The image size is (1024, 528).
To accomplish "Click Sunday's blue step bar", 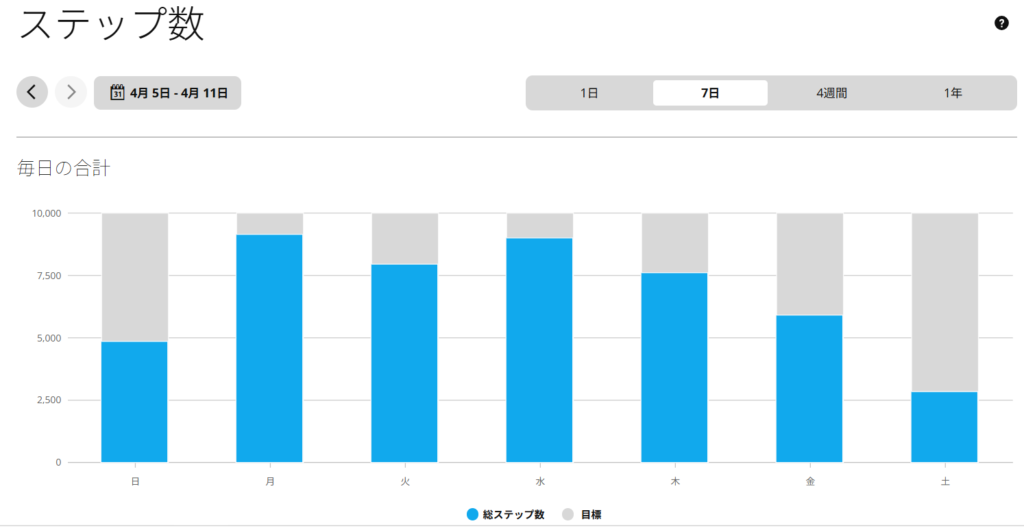I will tap(135, 402).
